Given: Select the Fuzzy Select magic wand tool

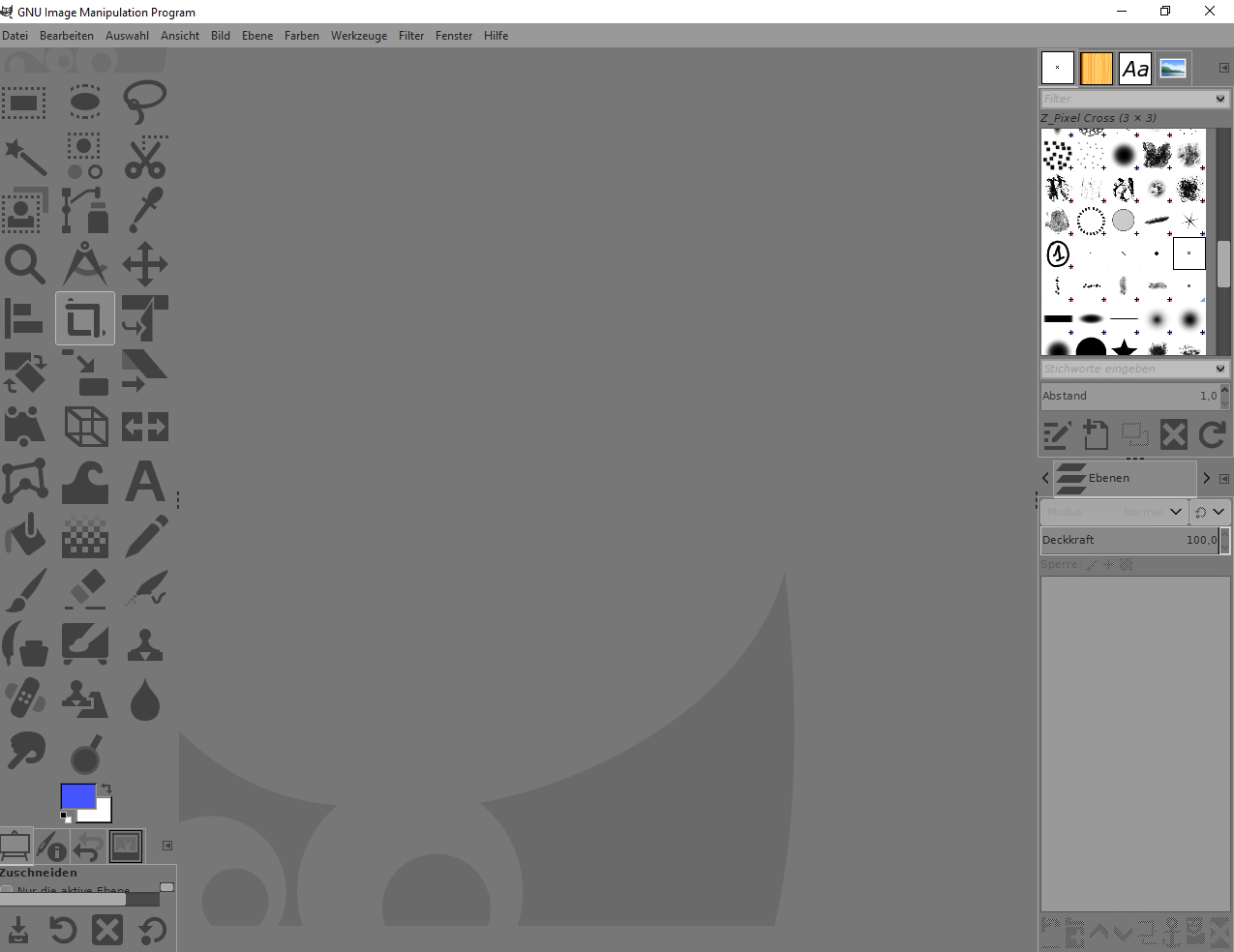Looking at the screenshot, I should tap(24, 157).
